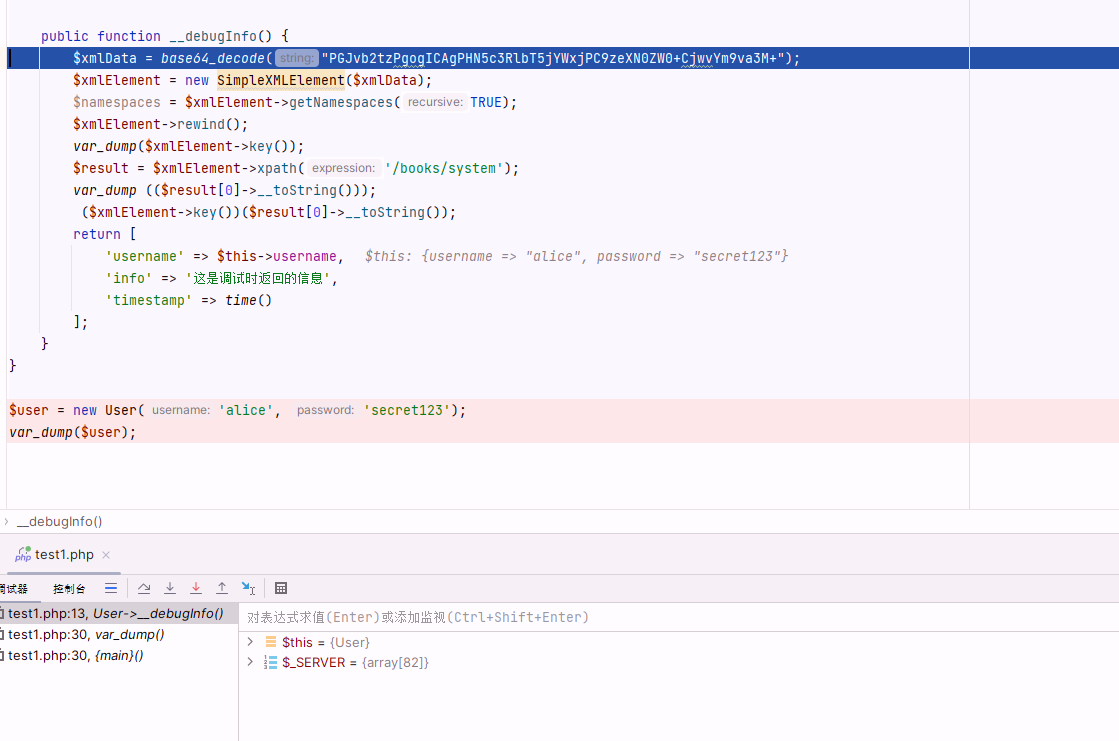1119x741 pixels.
Task: Click the $this object type icon
Action: [270, 642]
